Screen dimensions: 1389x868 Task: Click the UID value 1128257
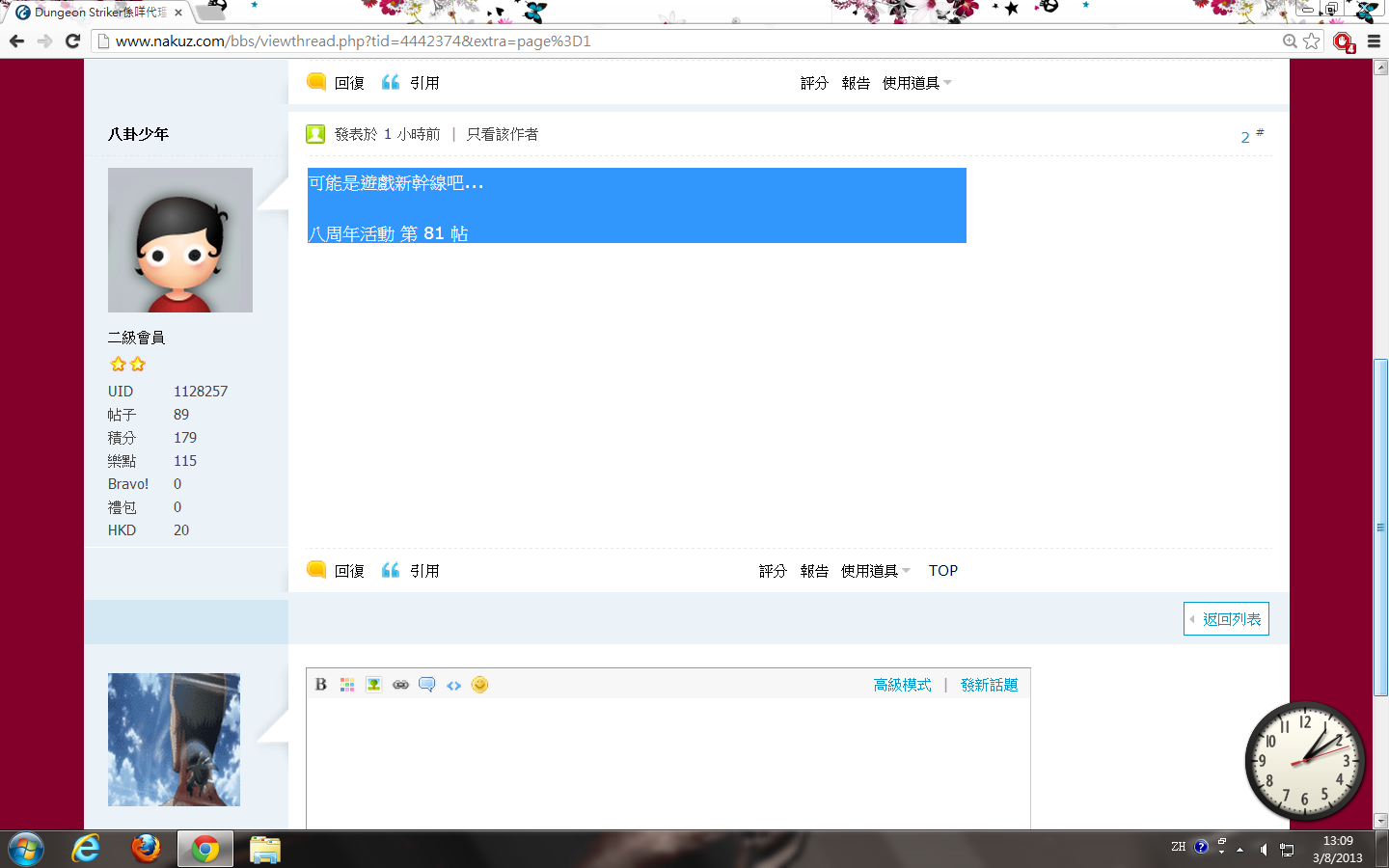point(201,392)
